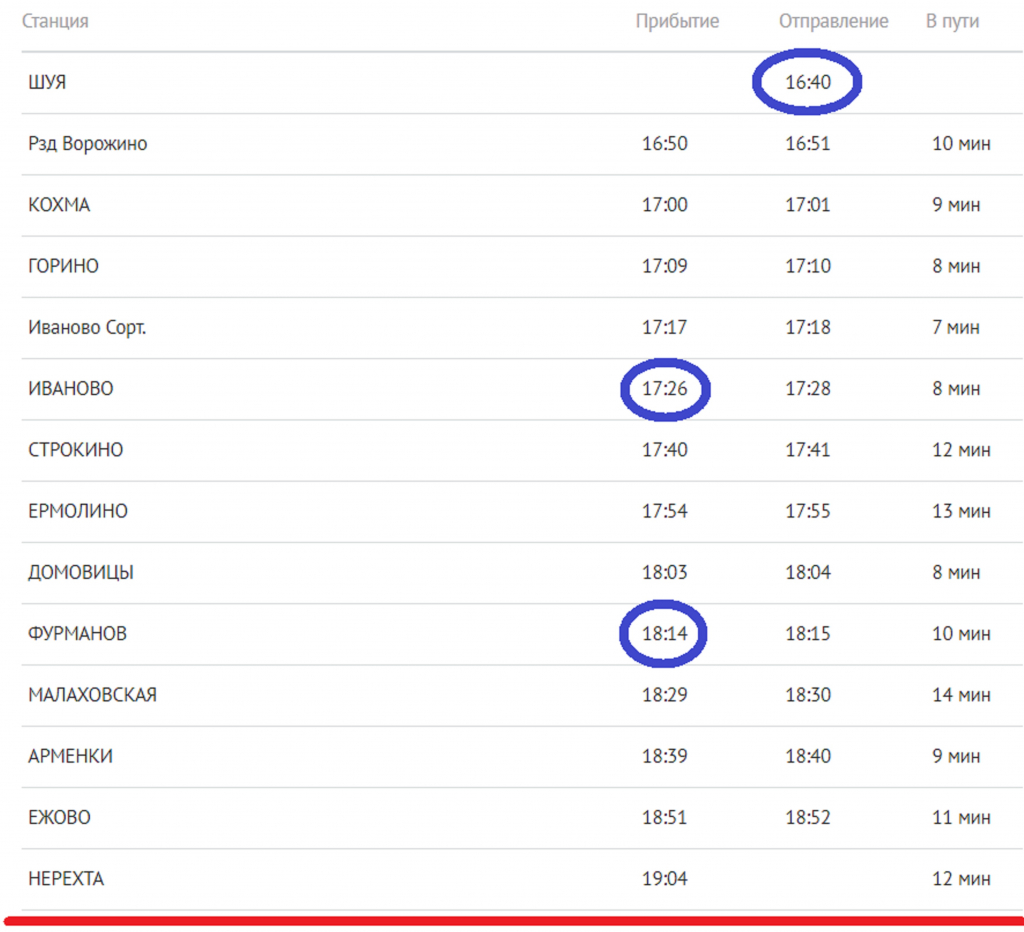Select the "7 мин" travel duration
The height and width of the screenshot is (932, 1024).
(x=956, y=327)
